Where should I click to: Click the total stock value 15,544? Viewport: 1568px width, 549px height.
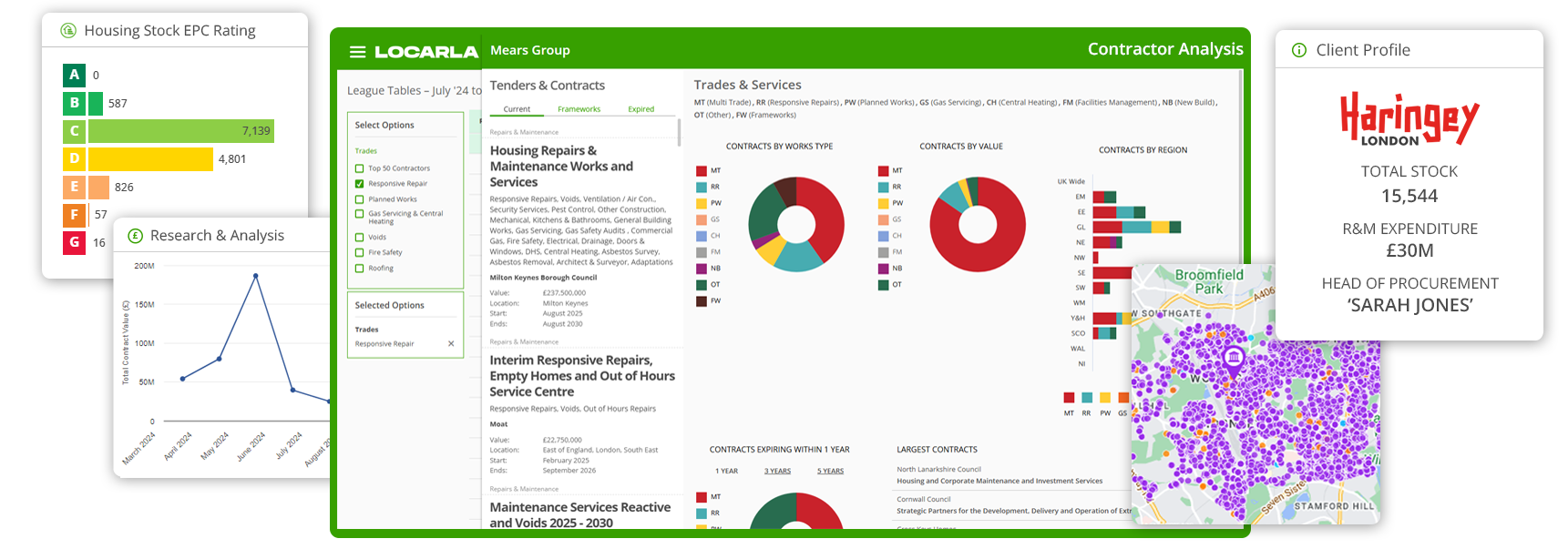[1409, 197]
